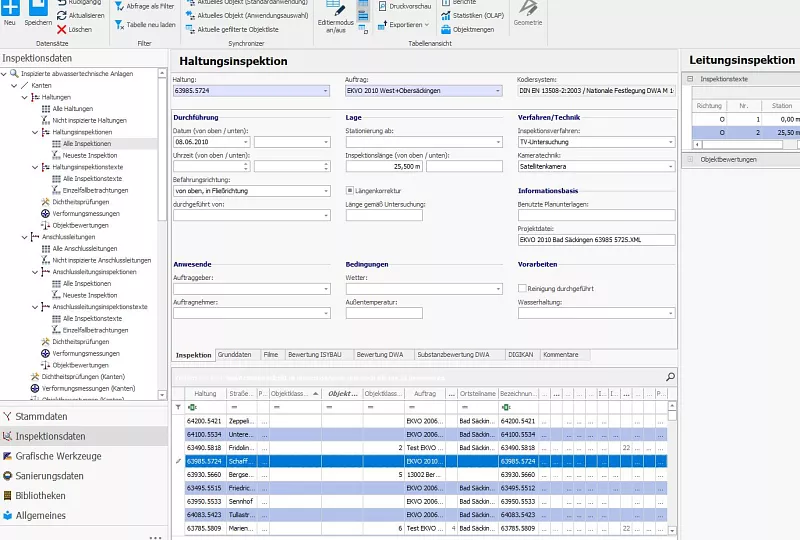
Task: Click the search magnifier above the table
Action: pyautogui.click(x=670, y=377)
